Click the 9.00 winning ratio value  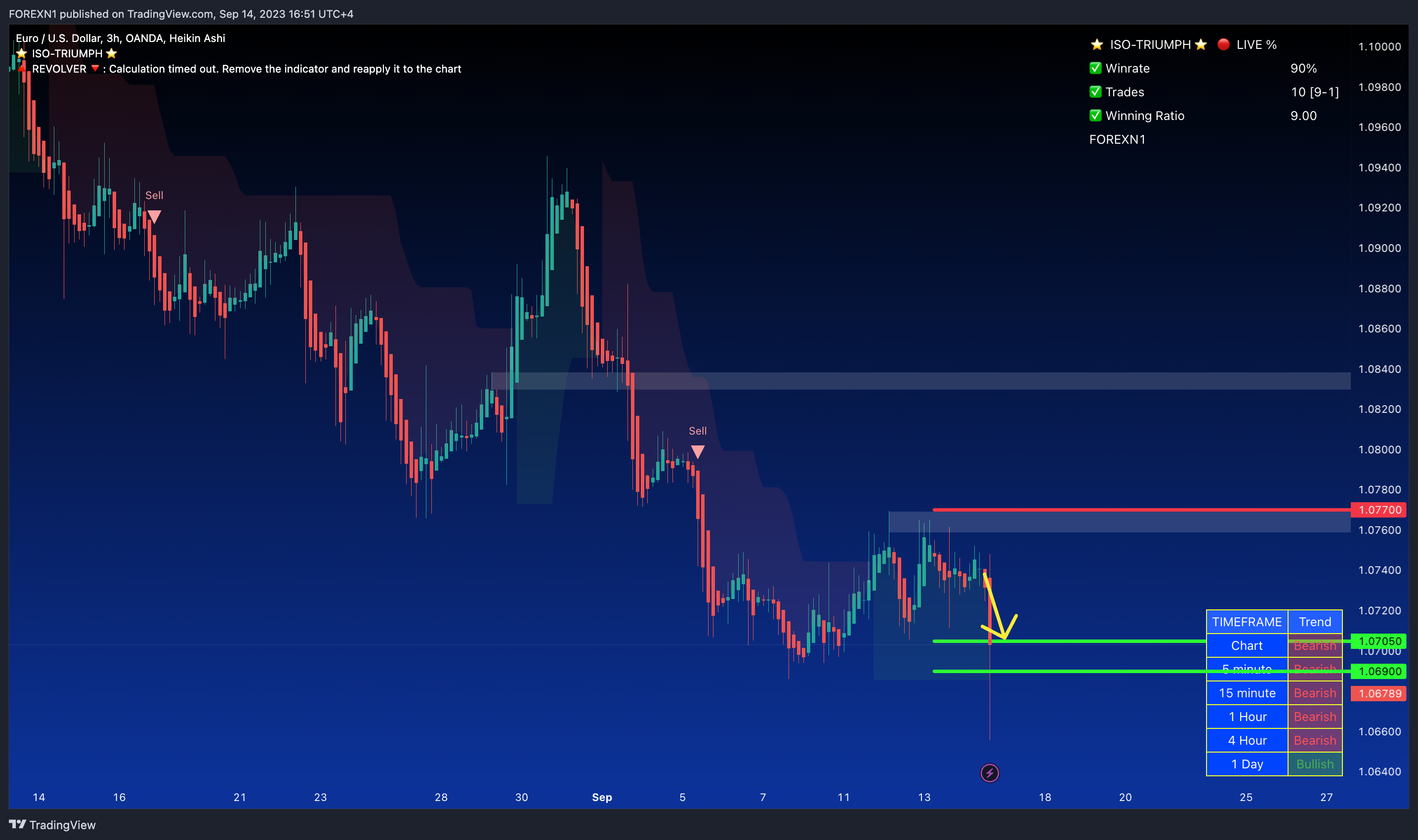(1303, 116)
